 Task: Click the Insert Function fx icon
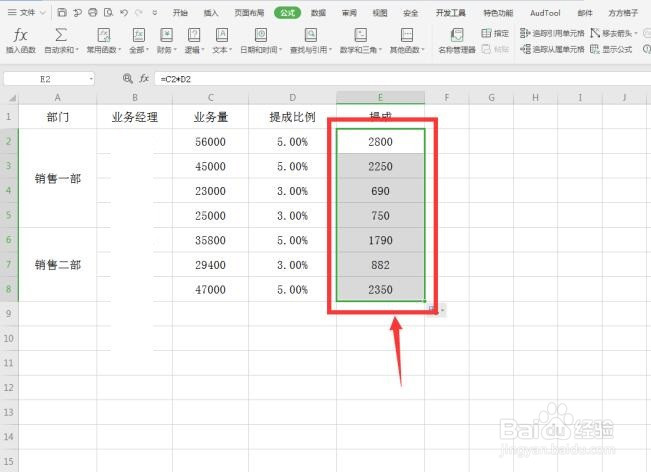click(20, 35)
